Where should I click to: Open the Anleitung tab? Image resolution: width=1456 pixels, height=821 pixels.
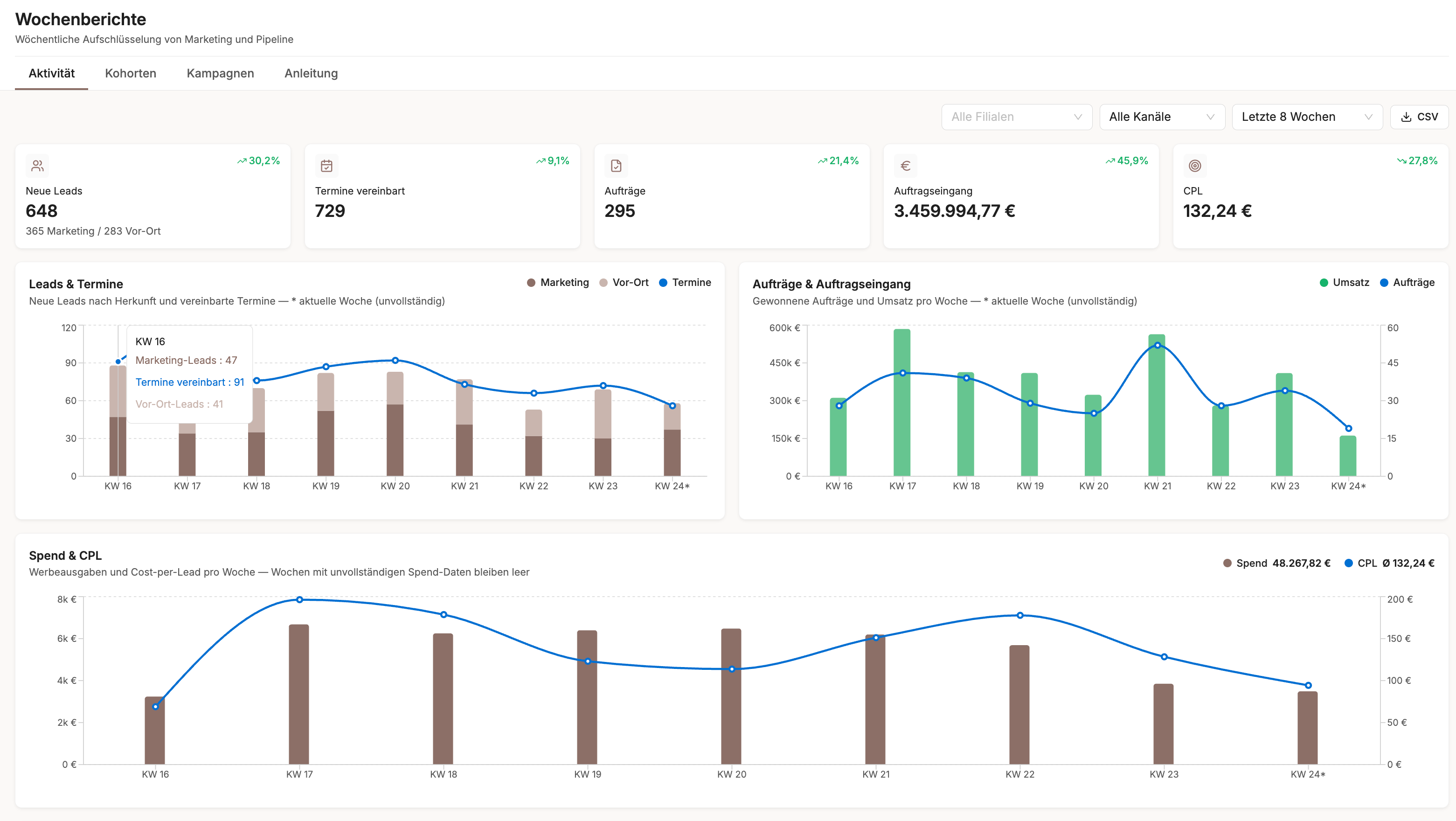coord(311,74)
